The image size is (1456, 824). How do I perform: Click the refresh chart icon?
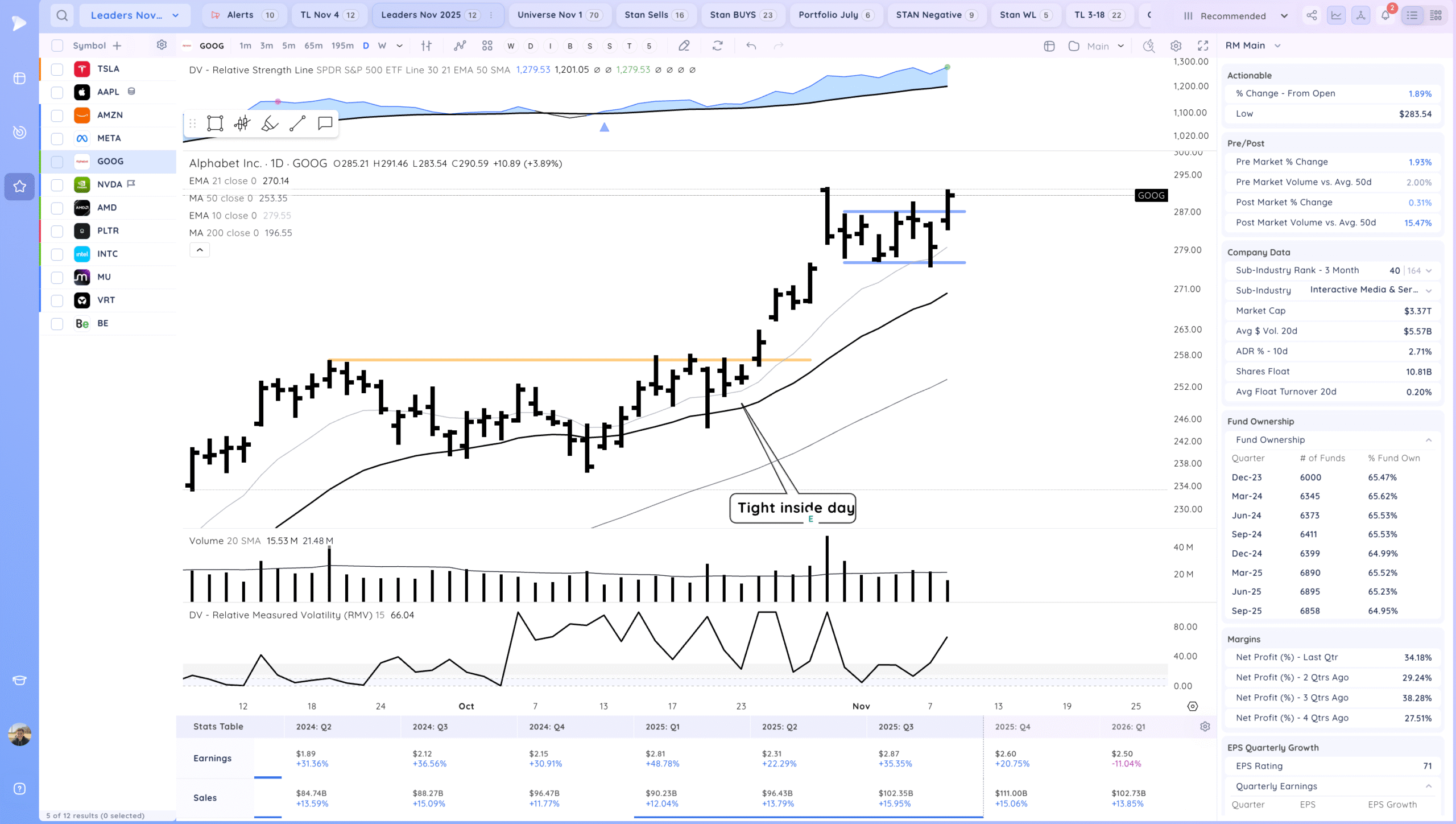(717, 46)
